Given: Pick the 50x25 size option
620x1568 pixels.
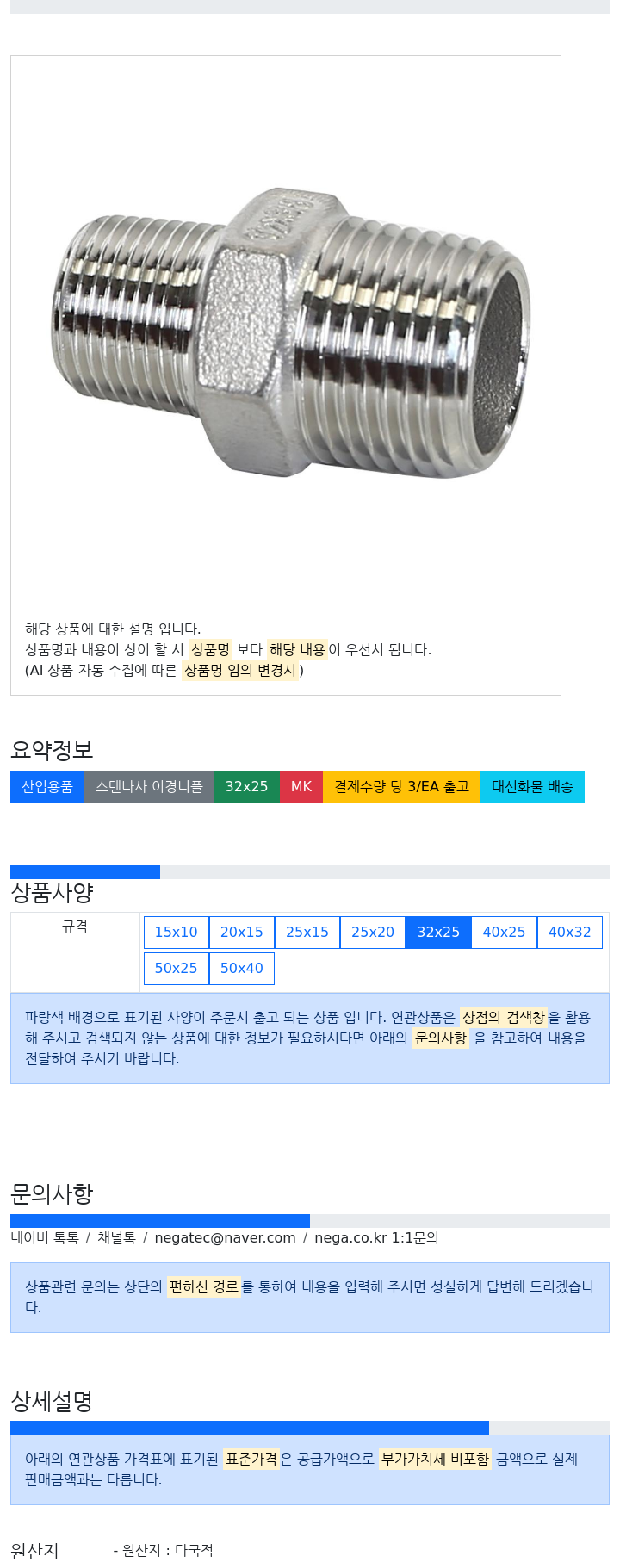Looking at the screenshot, I should coord(176,968).
